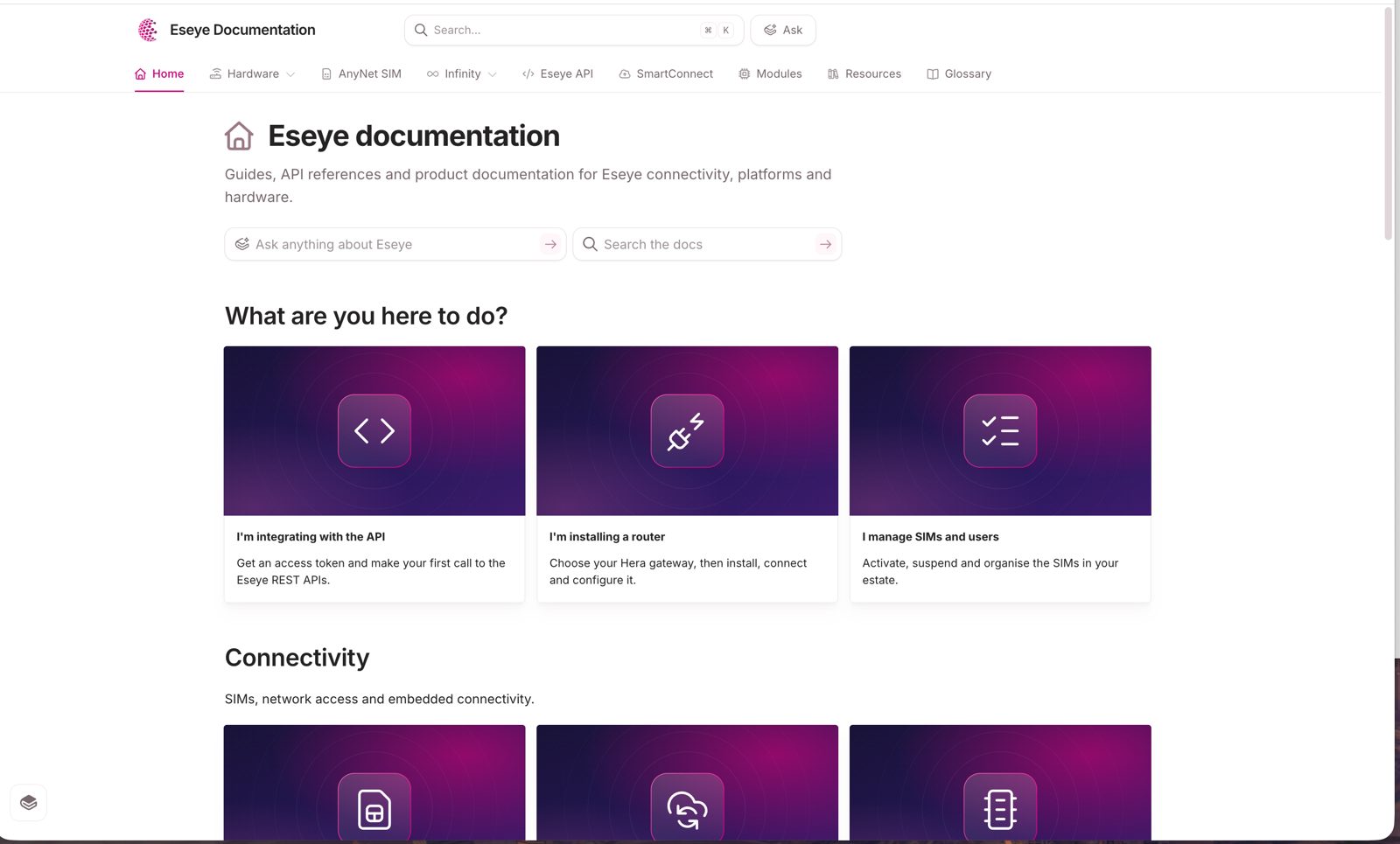The height and width of the screenshot is (844, 1400).
Task: Click the Activate, suspend and organise description
Action: 990,571
